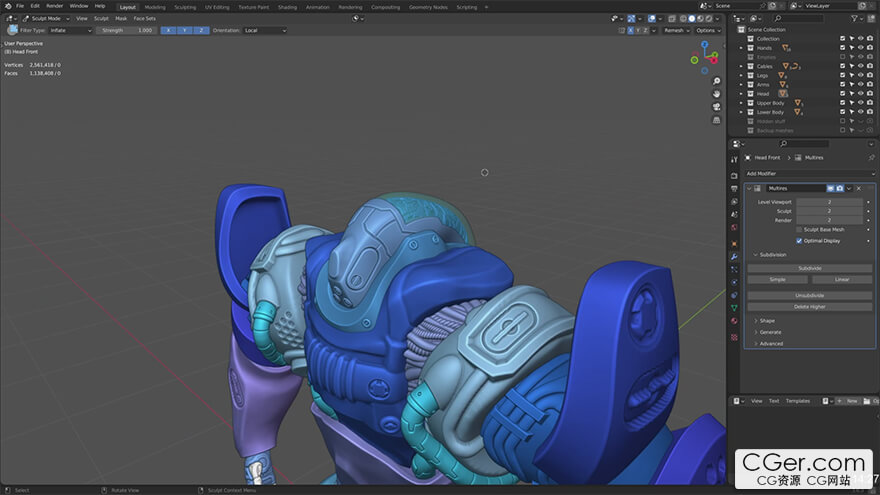This screenshot has height=495, width=880.
Task: Click the pan view hand gizmo icon
Action: point(717,93)
